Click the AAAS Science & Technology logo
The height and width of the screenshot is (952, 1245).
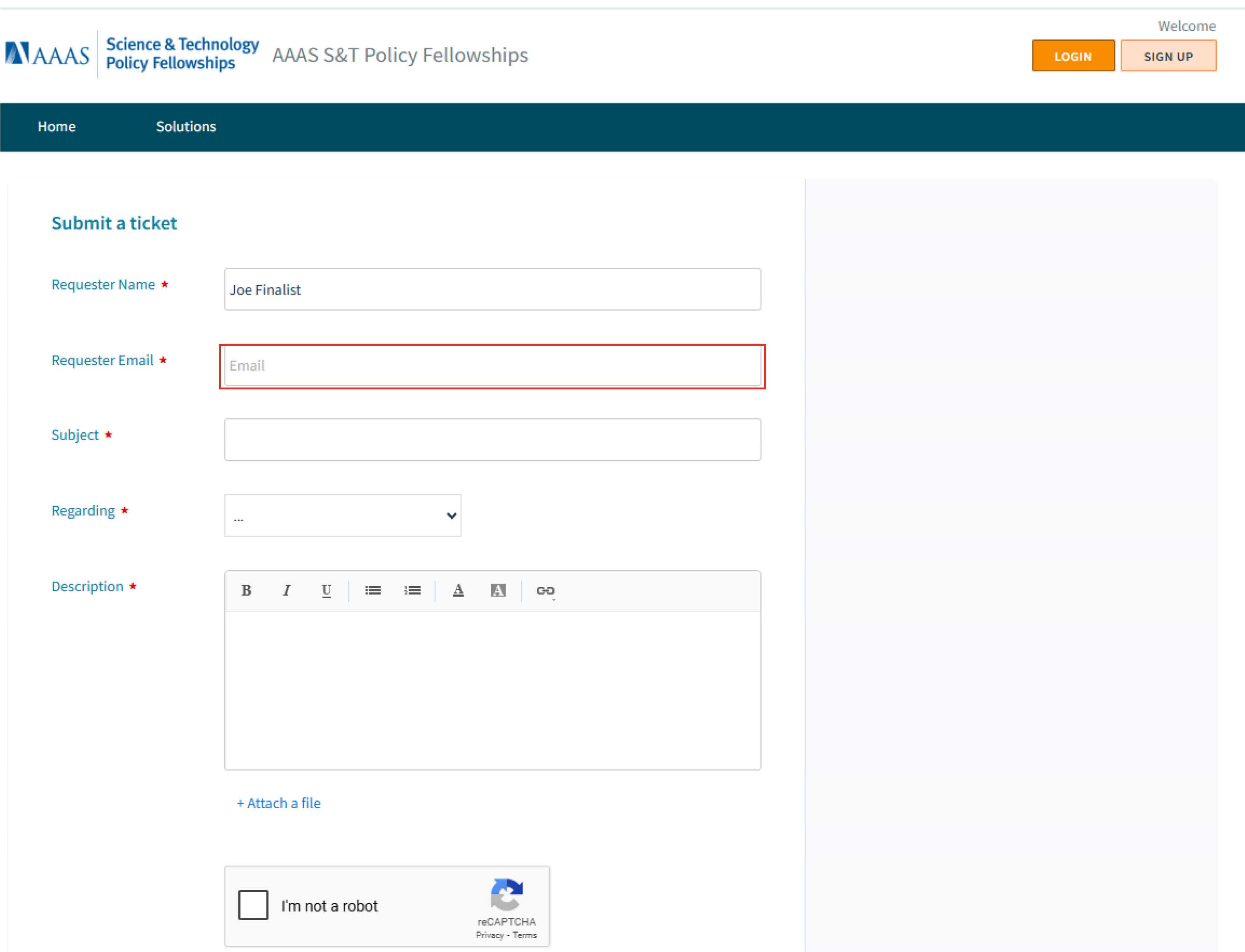(x=132, y=55)
